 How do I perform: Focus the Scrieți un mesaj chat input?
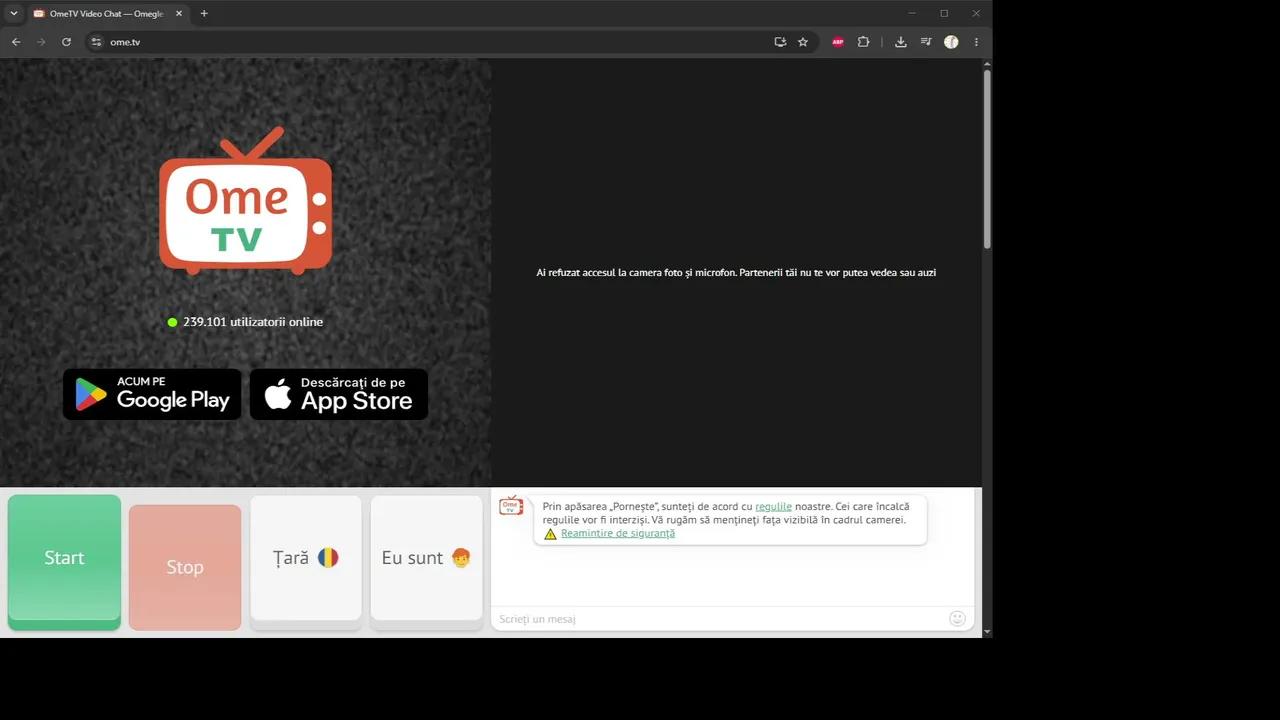click(720, 619)
